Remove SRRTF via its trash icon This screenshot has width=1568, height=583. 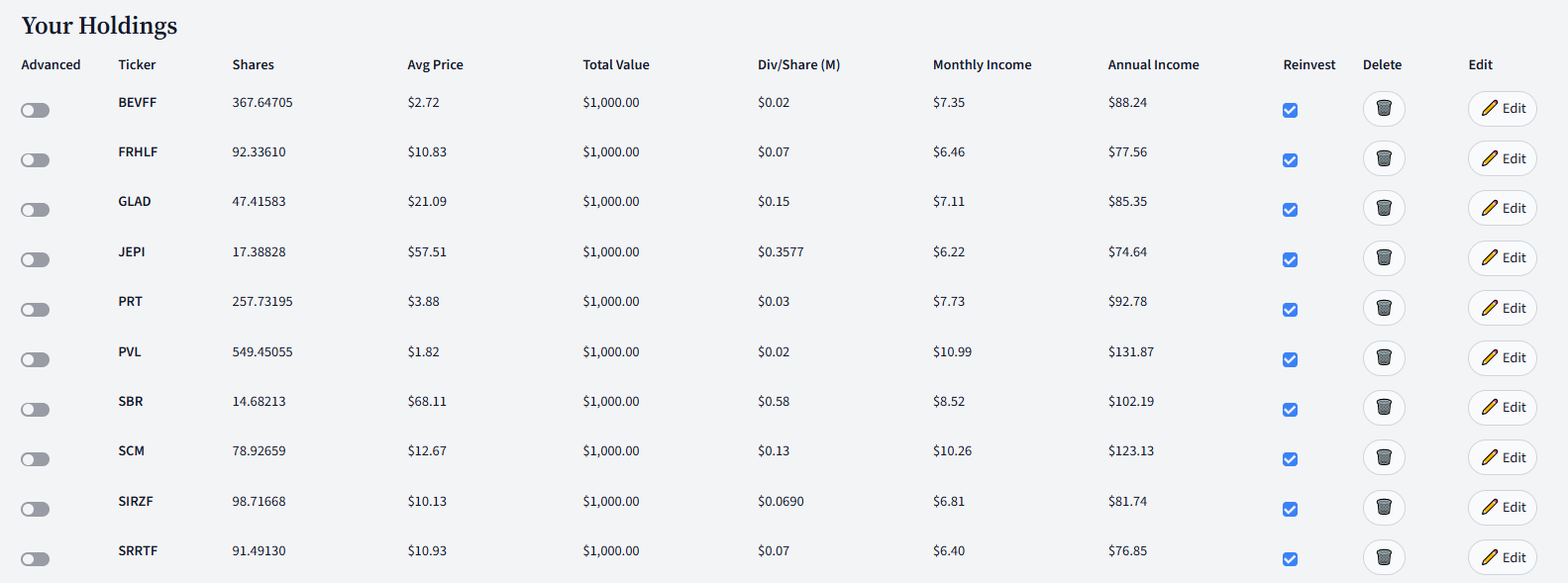1384,557
